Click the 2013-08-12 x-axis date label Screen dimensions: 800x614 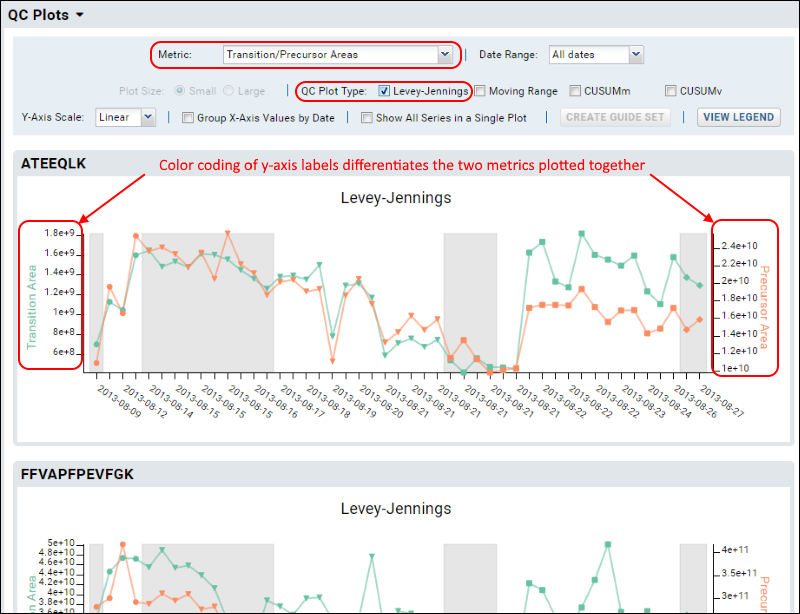coord(145,401)
